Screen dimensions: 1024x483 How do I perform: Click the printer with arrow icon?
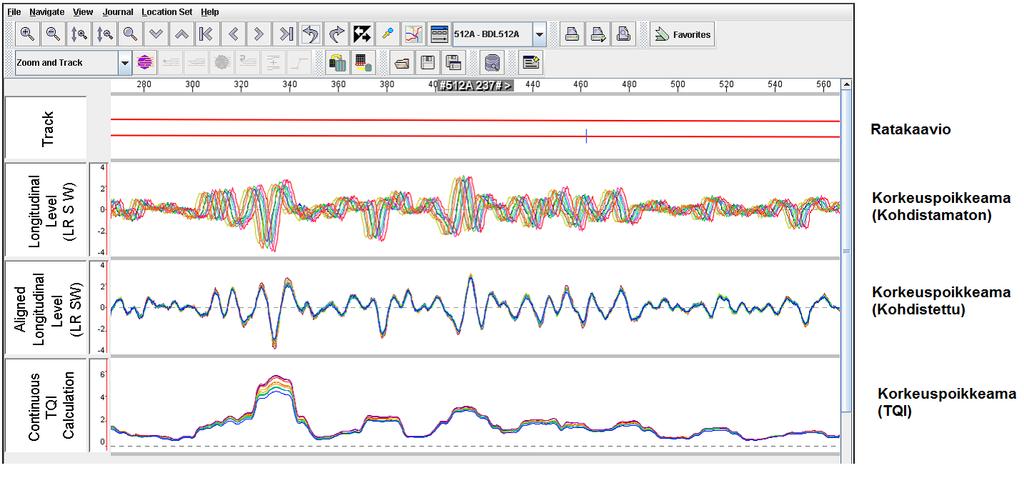click(598, 34)
